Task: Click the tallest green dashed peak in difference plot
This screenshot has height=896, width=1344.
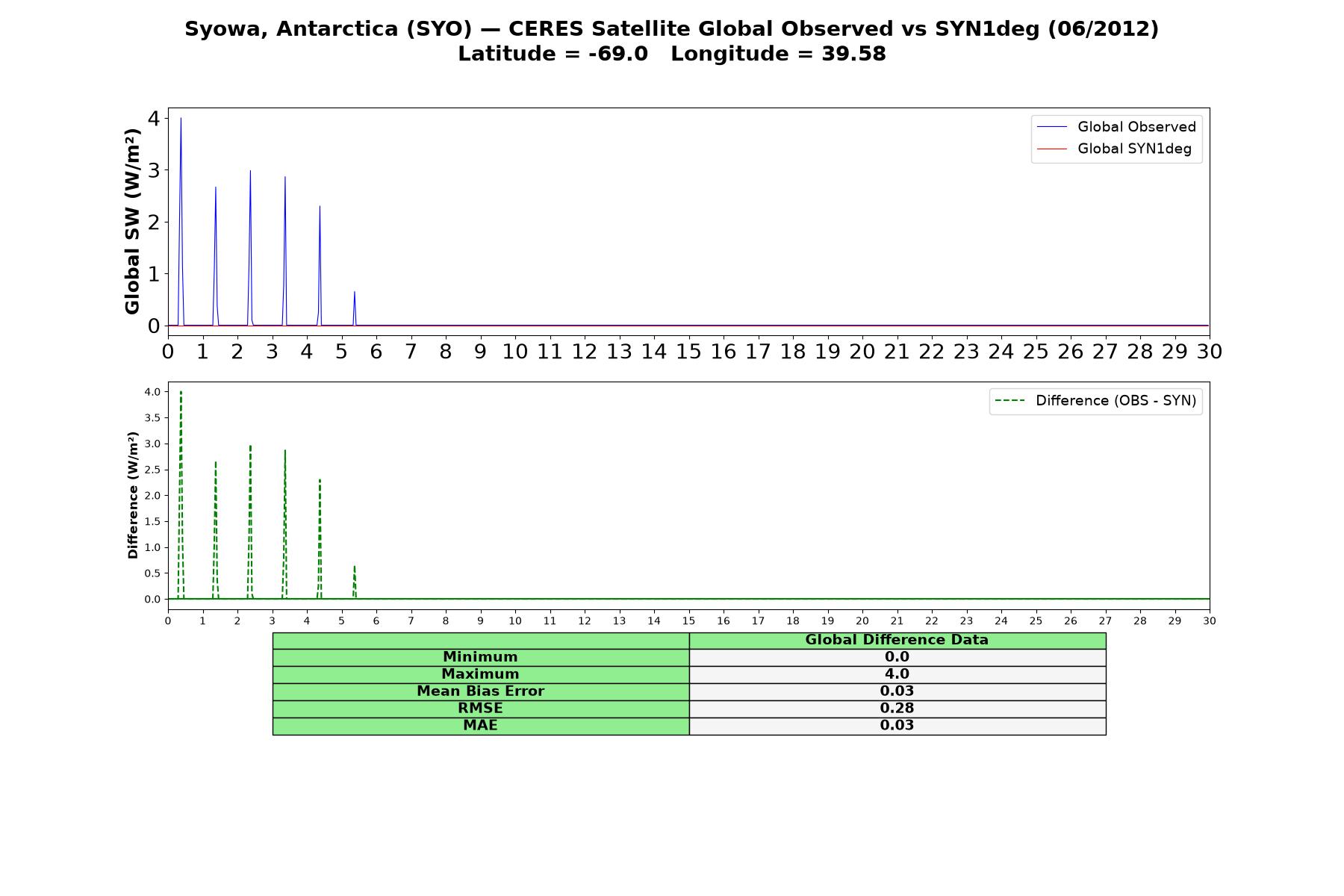Action: [181, 393]
